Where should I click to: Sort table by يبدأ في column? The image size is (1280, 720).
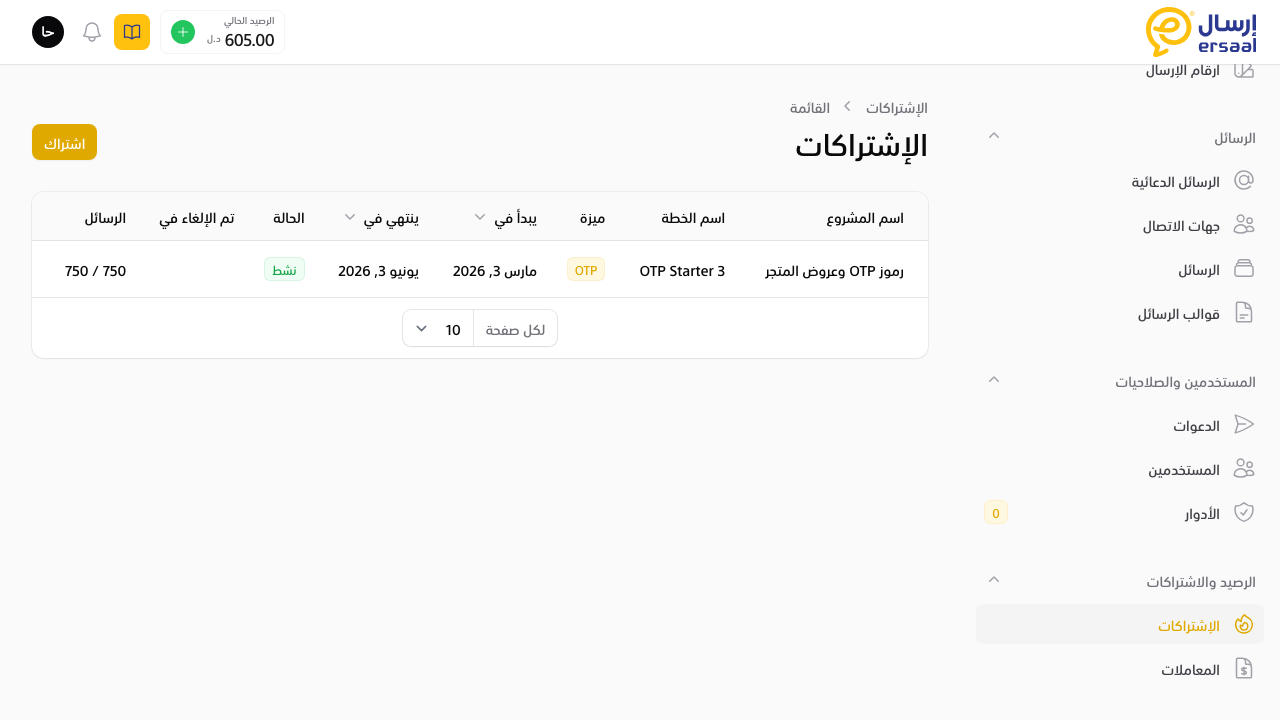click(x=480, y=217)
